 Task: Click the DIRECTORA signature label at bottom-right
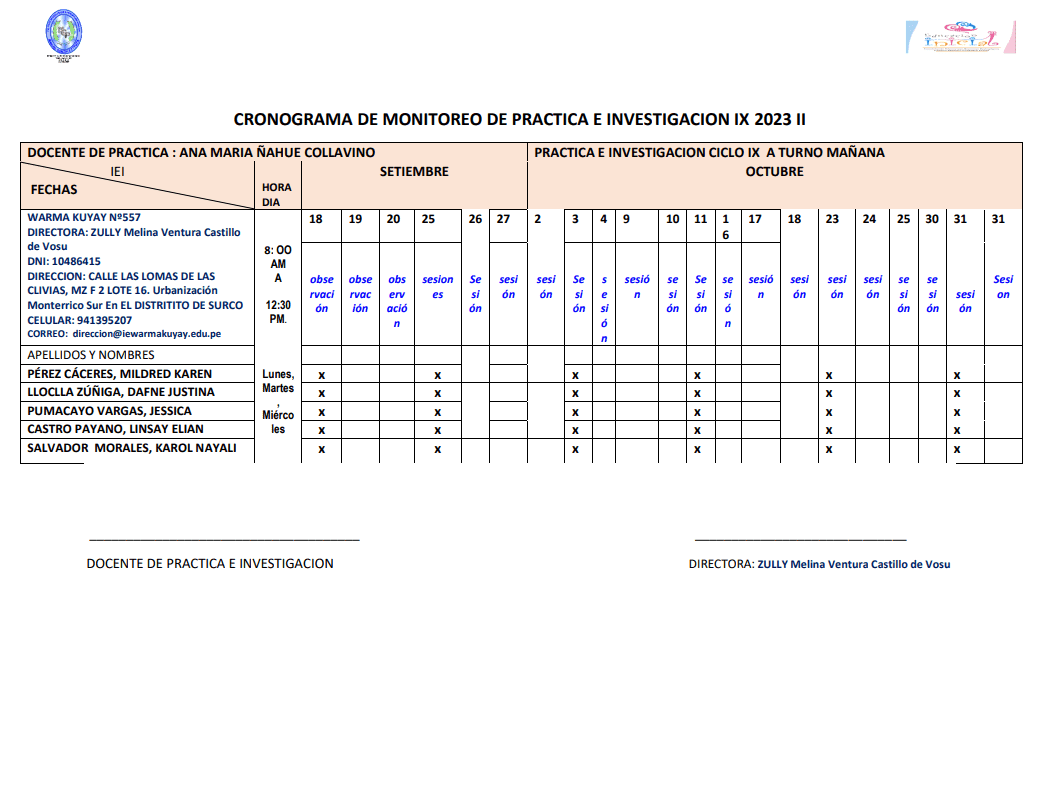point(819,564)
